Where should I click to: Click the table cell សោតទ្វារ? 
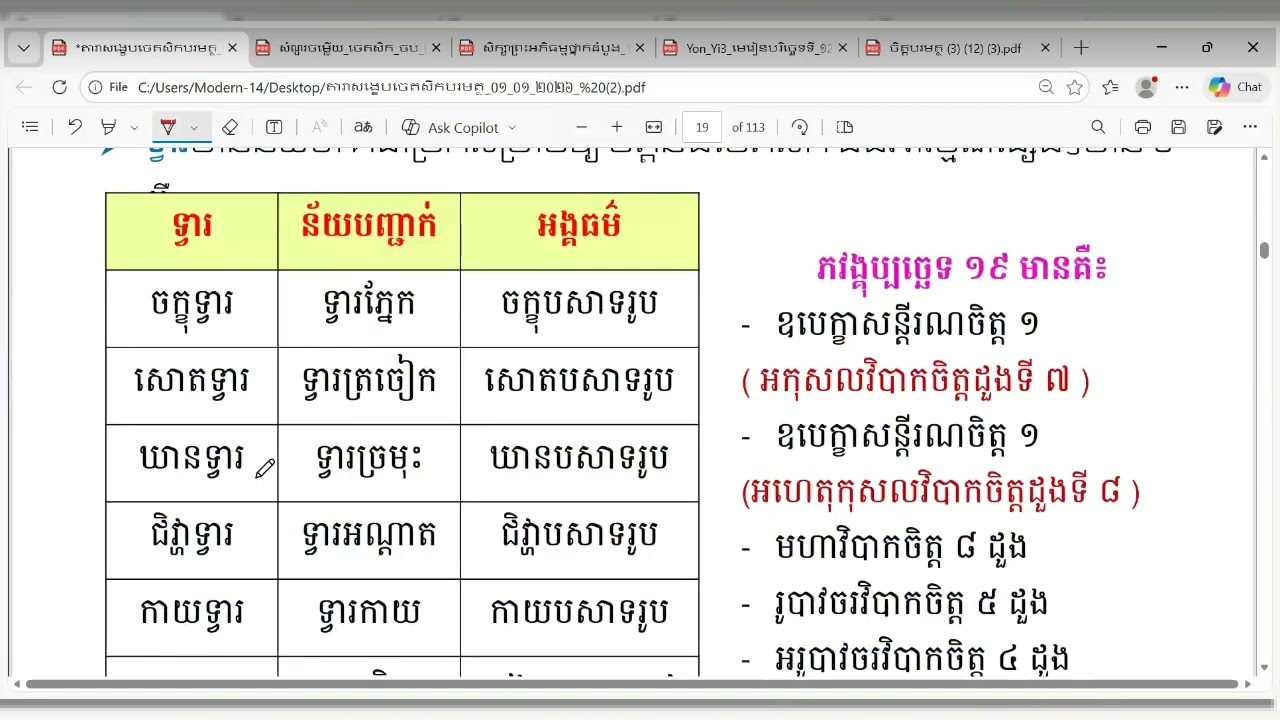[191, 385]
